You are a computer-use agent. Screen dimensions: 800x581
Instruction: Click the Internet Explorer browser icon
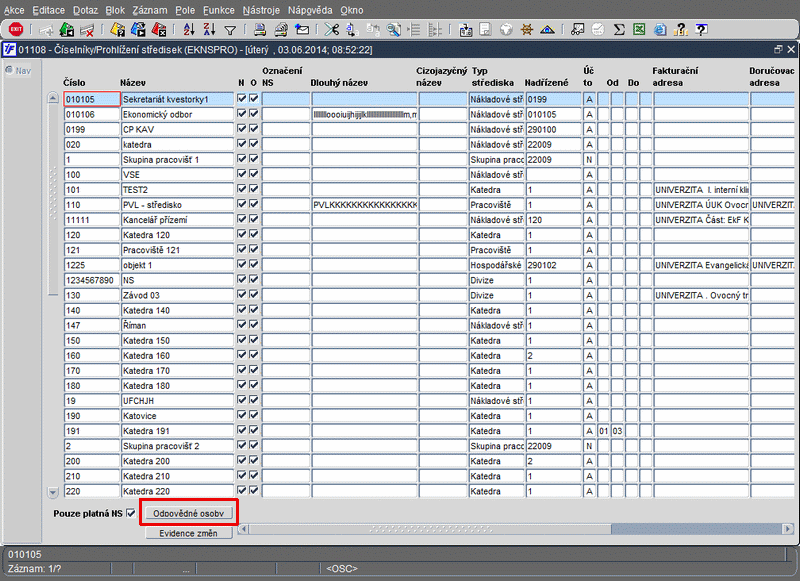click(x=660, y=30)
